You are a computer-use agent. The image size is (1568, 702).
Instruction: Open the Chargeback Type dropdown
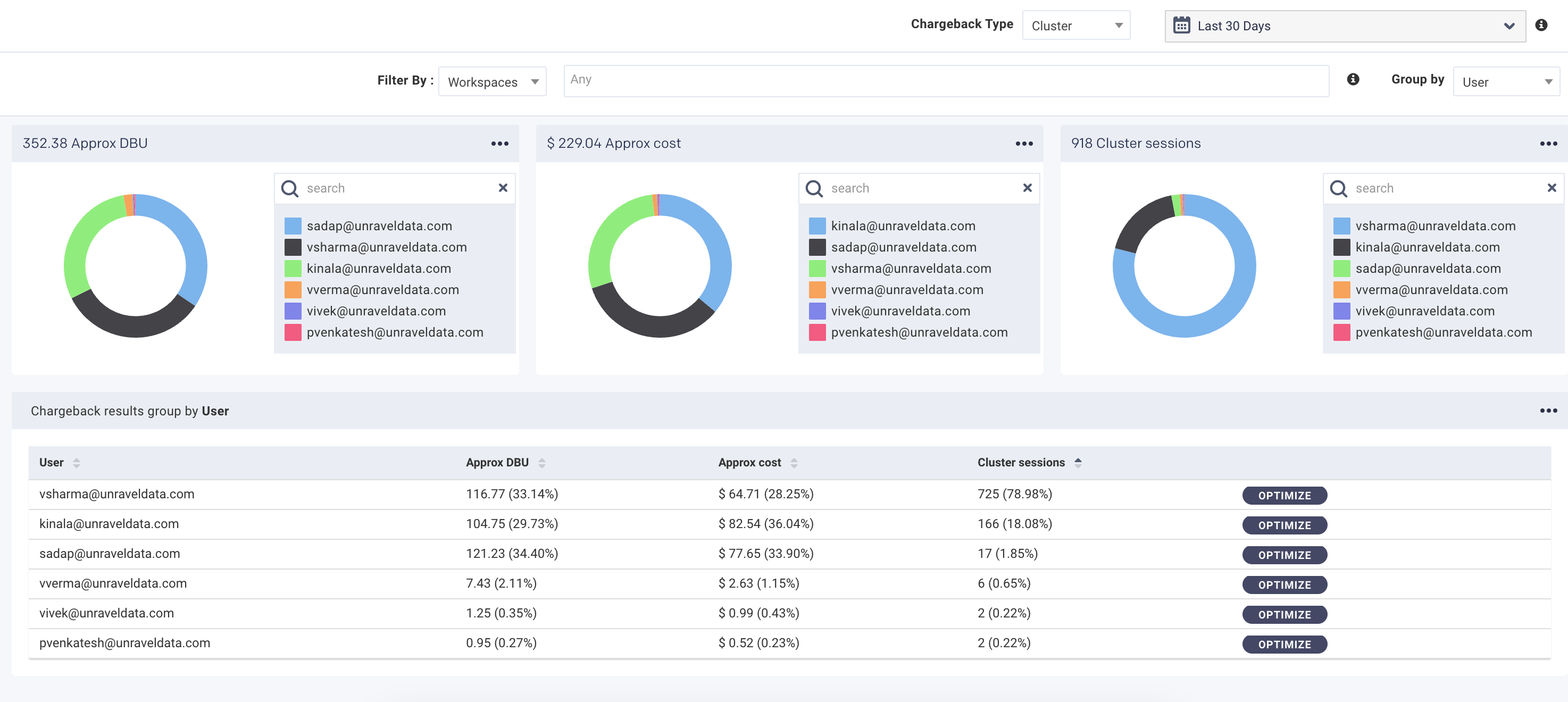point(1075,24)
